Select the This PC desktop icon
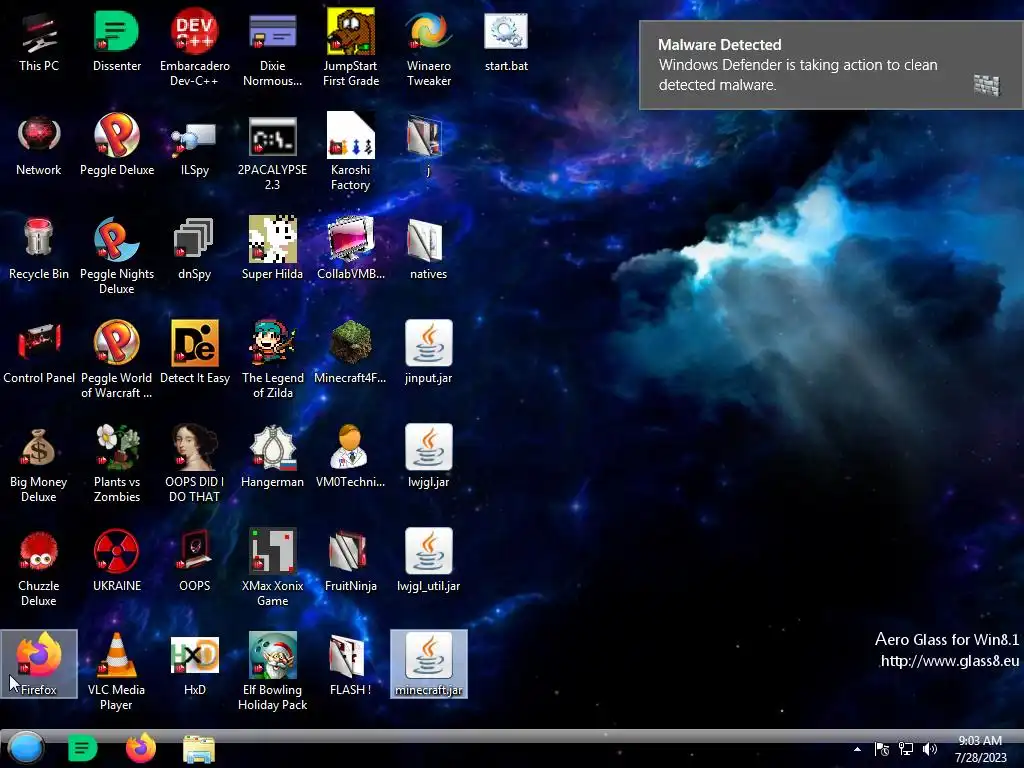1024x768 pixels. click(x=39, y=42)
